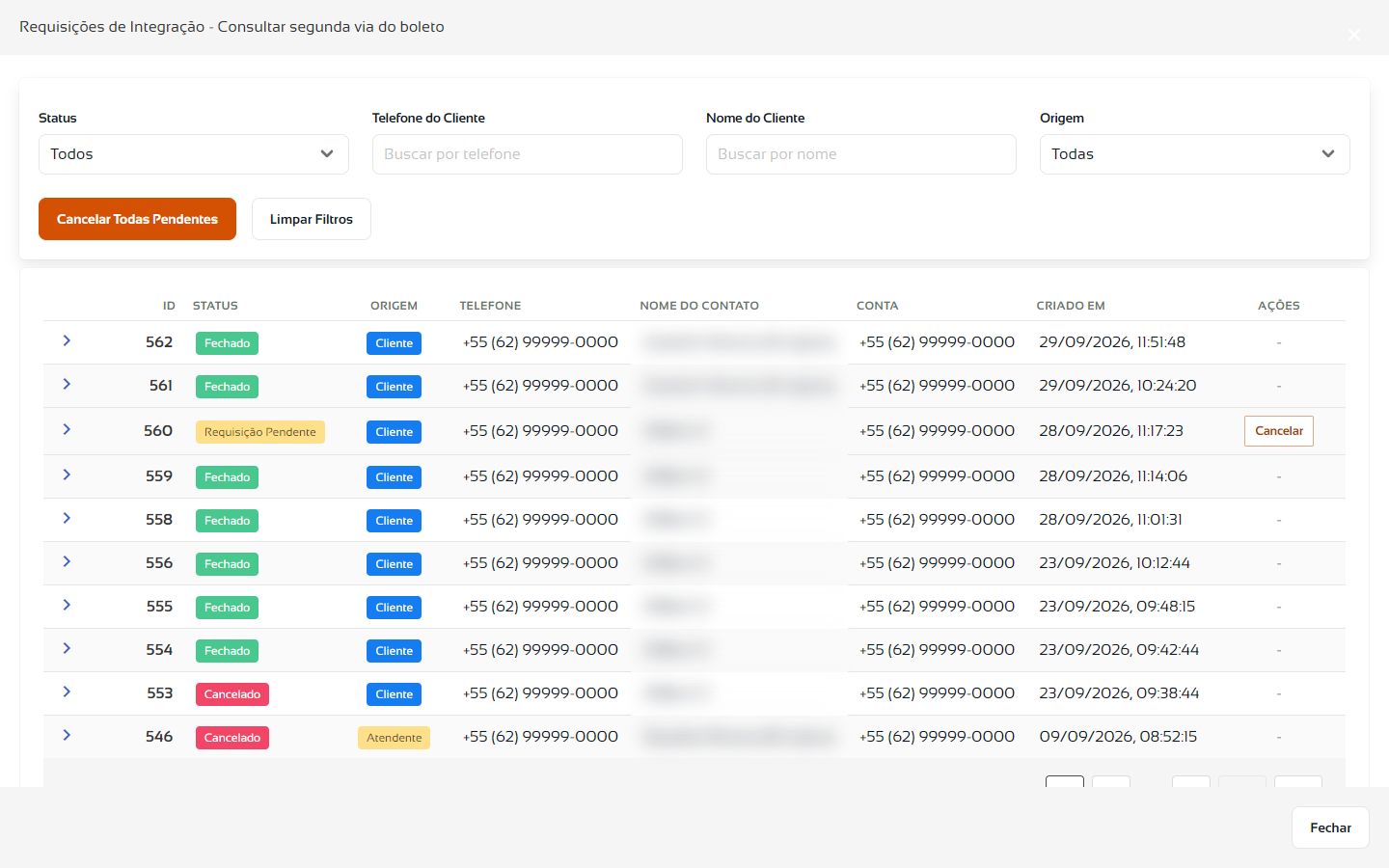Click the TELEFONE column header
The height and width of the screenshot is (868, 1389).
(x=490, y=306)
